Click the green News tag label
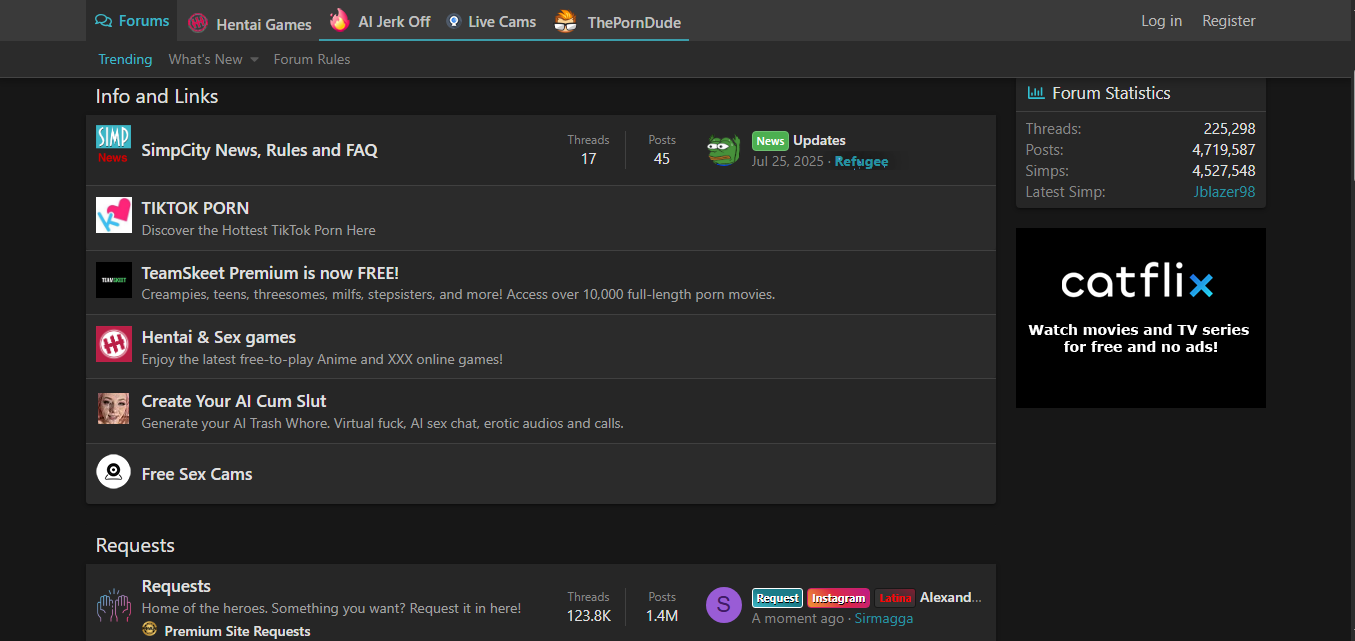 point(770,141)
